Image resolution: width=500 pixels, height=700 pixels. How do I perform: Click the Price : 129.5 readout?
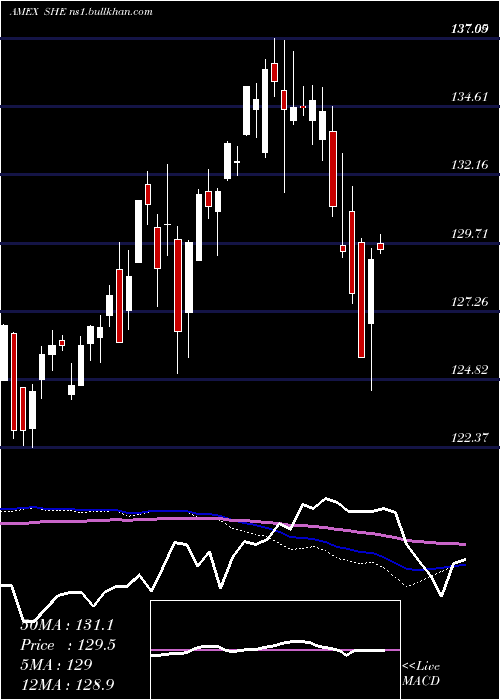(68, 645)
